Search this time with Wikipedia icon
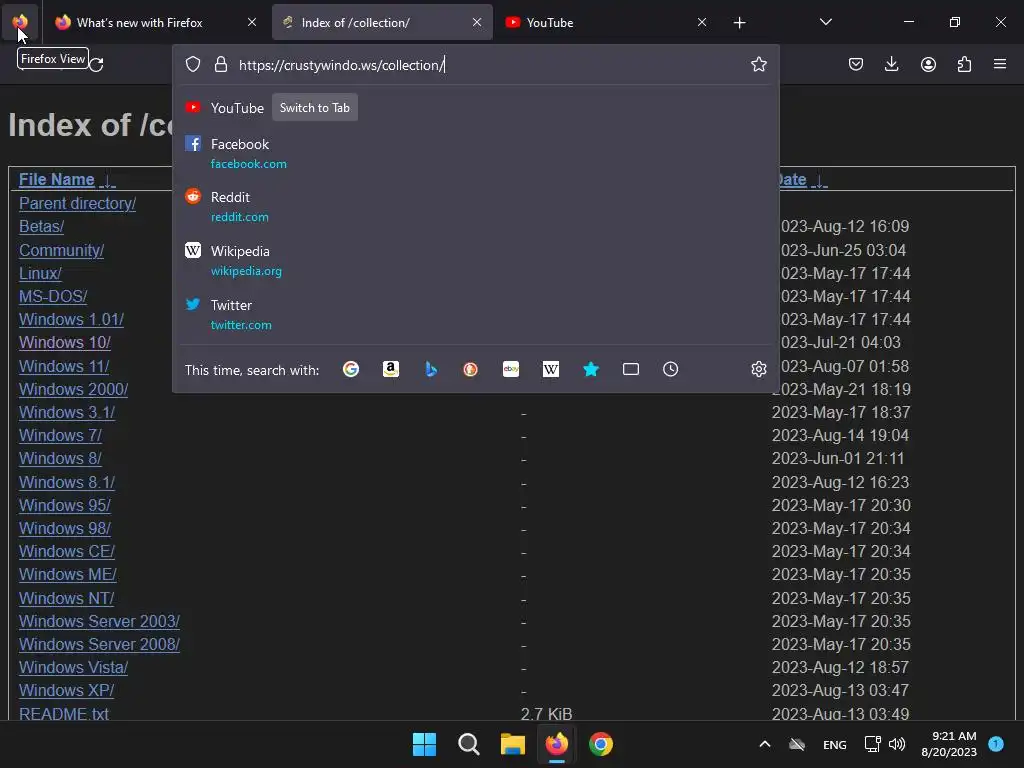This screenshot has height=768, width=1024. point(551,369)
